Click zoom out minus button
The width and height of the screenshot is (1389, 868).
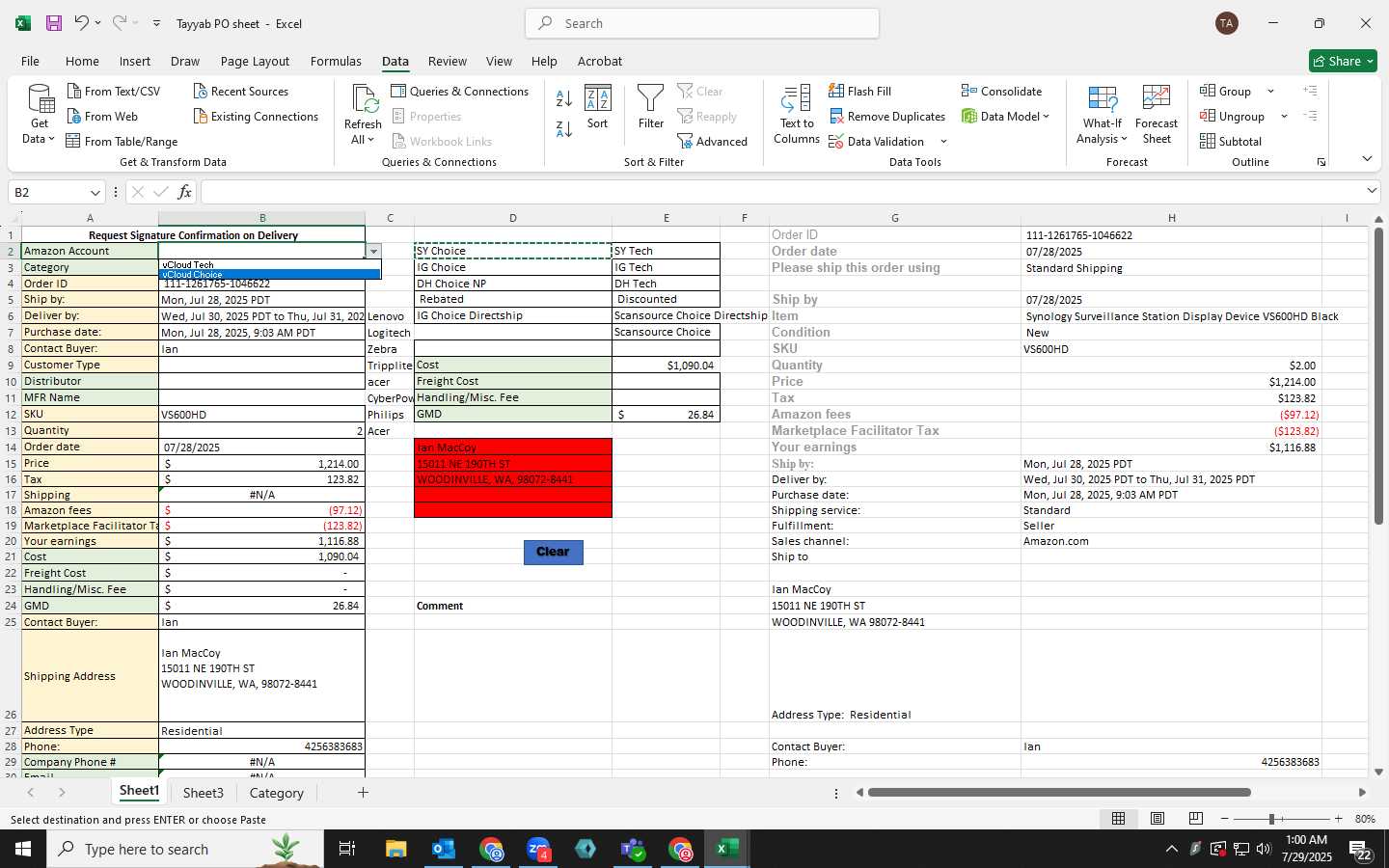click(1224, 819)
